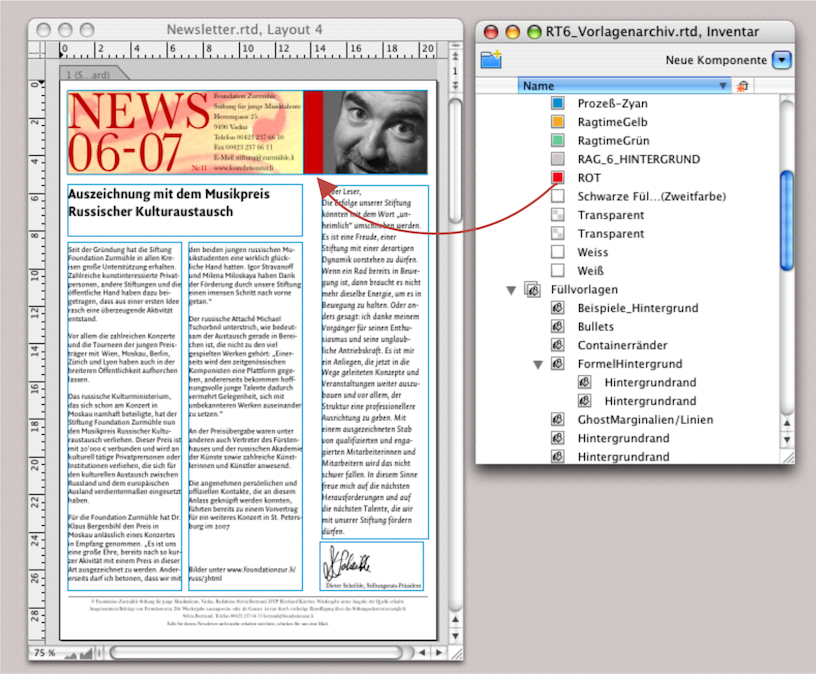Pick the RagtimeGrün green swatch icon
The image size is (816, 674).
(558, 141)
